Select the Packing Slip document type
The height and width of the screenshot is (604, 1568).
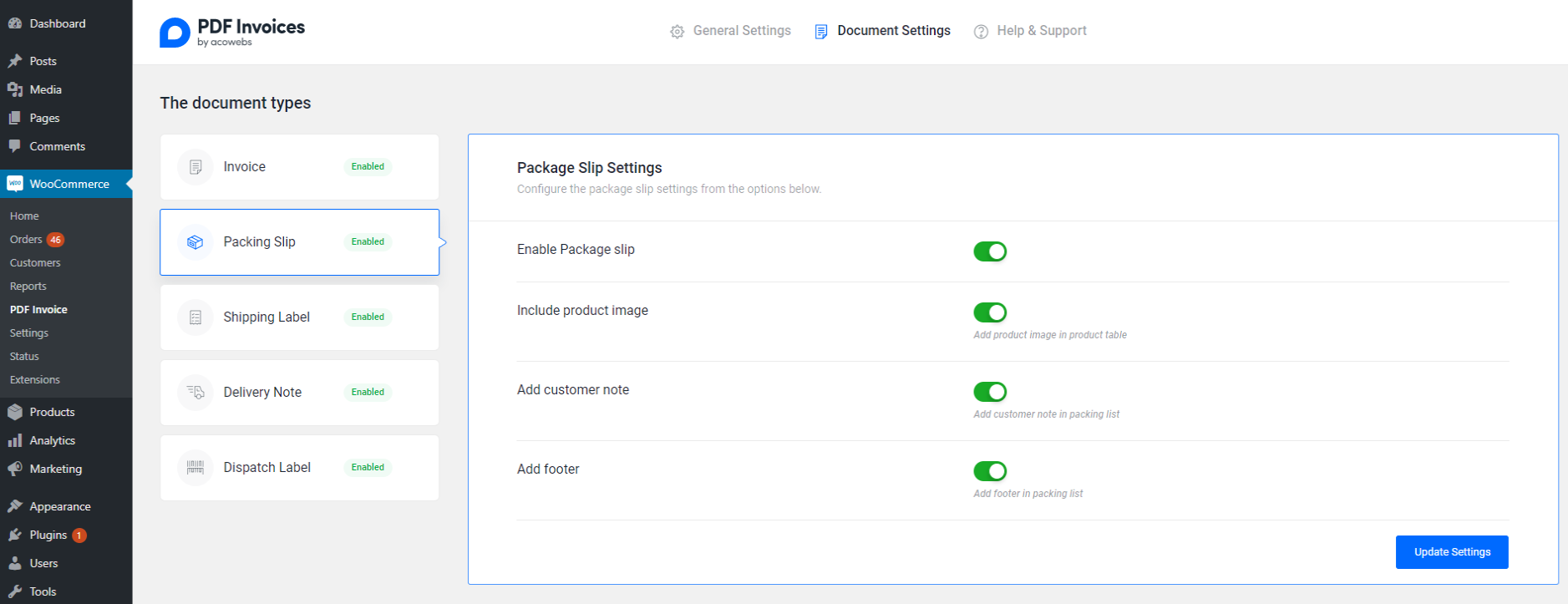(299, 242)
